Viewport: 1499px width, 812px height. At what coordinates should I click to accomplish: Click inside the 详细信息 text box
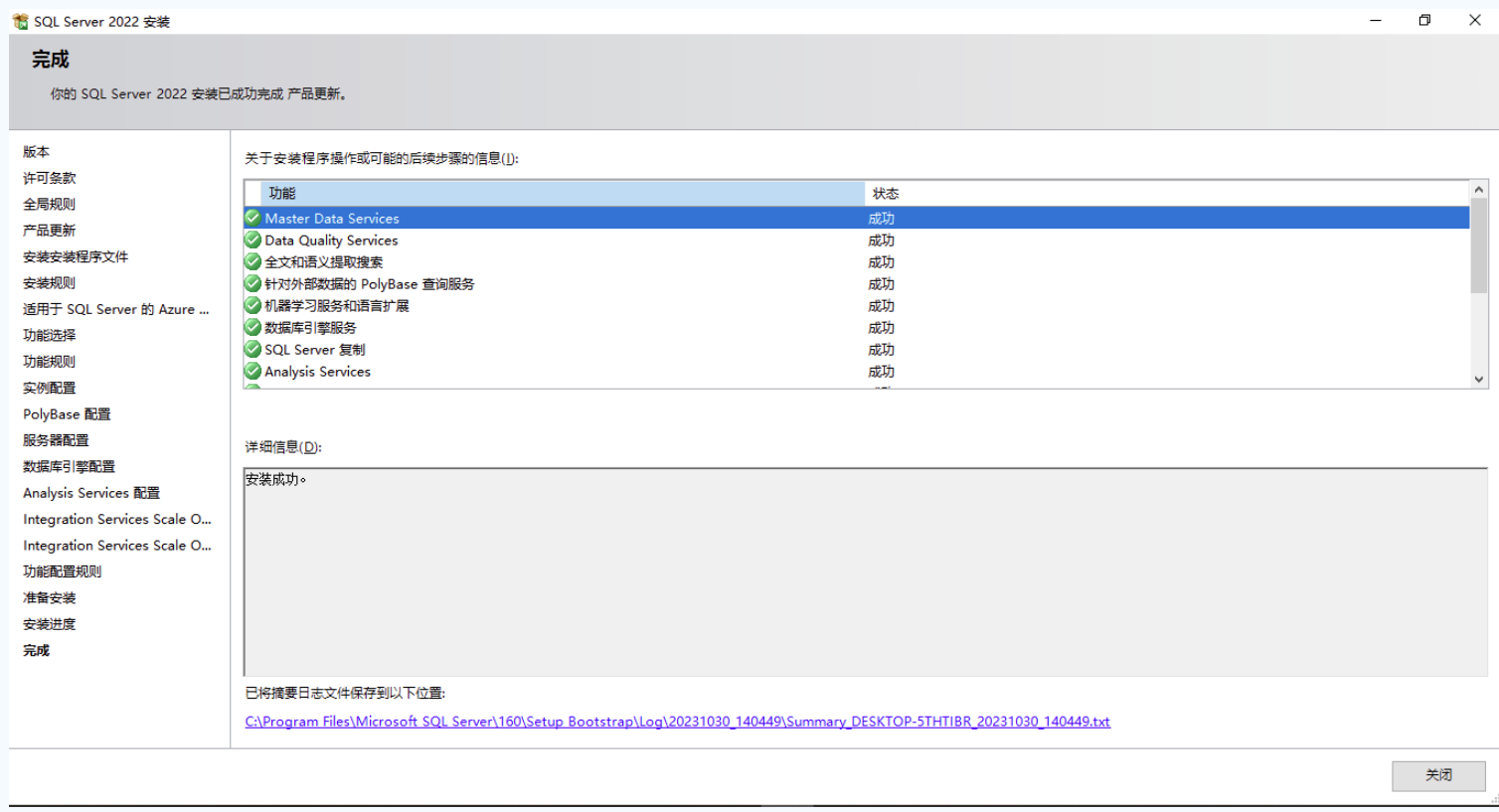[866, 572]
